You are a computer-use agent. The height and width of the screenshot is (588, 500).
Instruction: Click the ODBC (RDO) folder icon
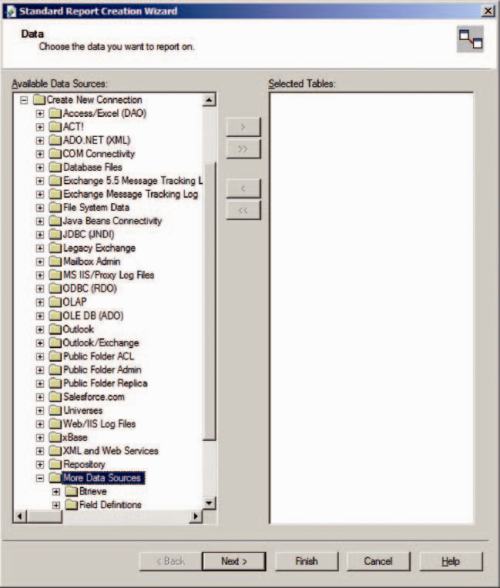56,288
